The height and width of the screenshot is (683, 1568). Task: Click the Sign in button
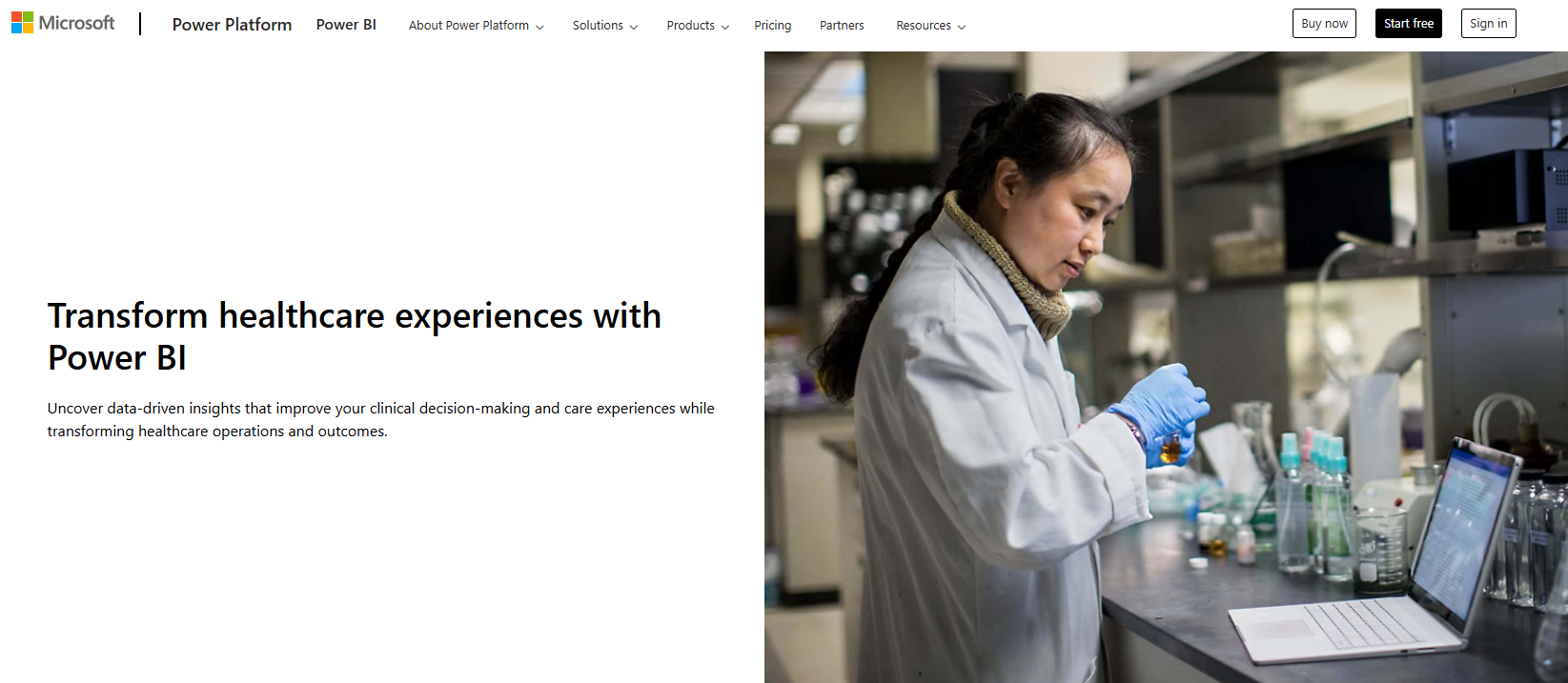(1488, 24)
